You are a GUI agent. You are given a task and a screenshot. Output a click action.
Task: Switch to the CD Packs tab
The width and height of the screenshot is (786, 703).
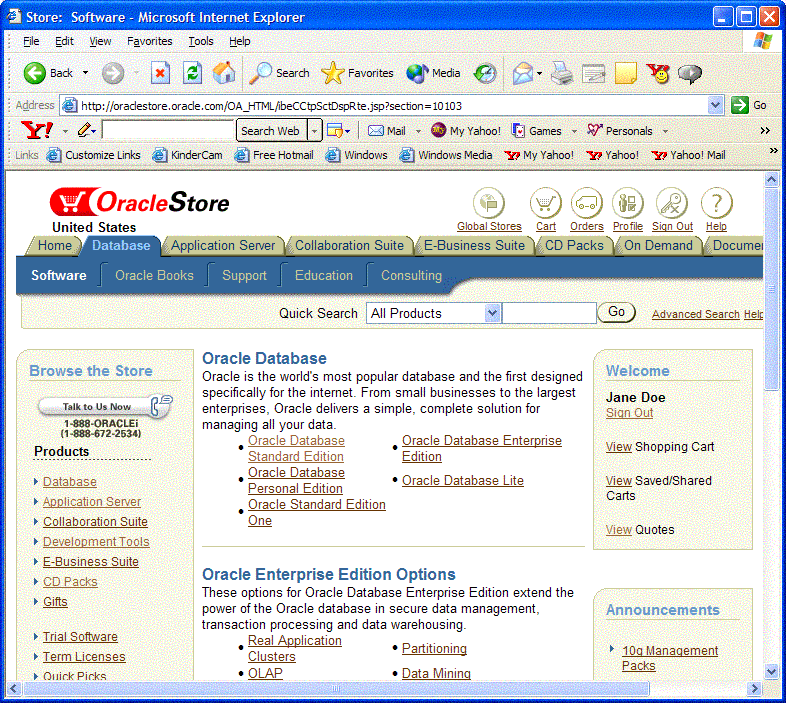(x=574, y=246)
